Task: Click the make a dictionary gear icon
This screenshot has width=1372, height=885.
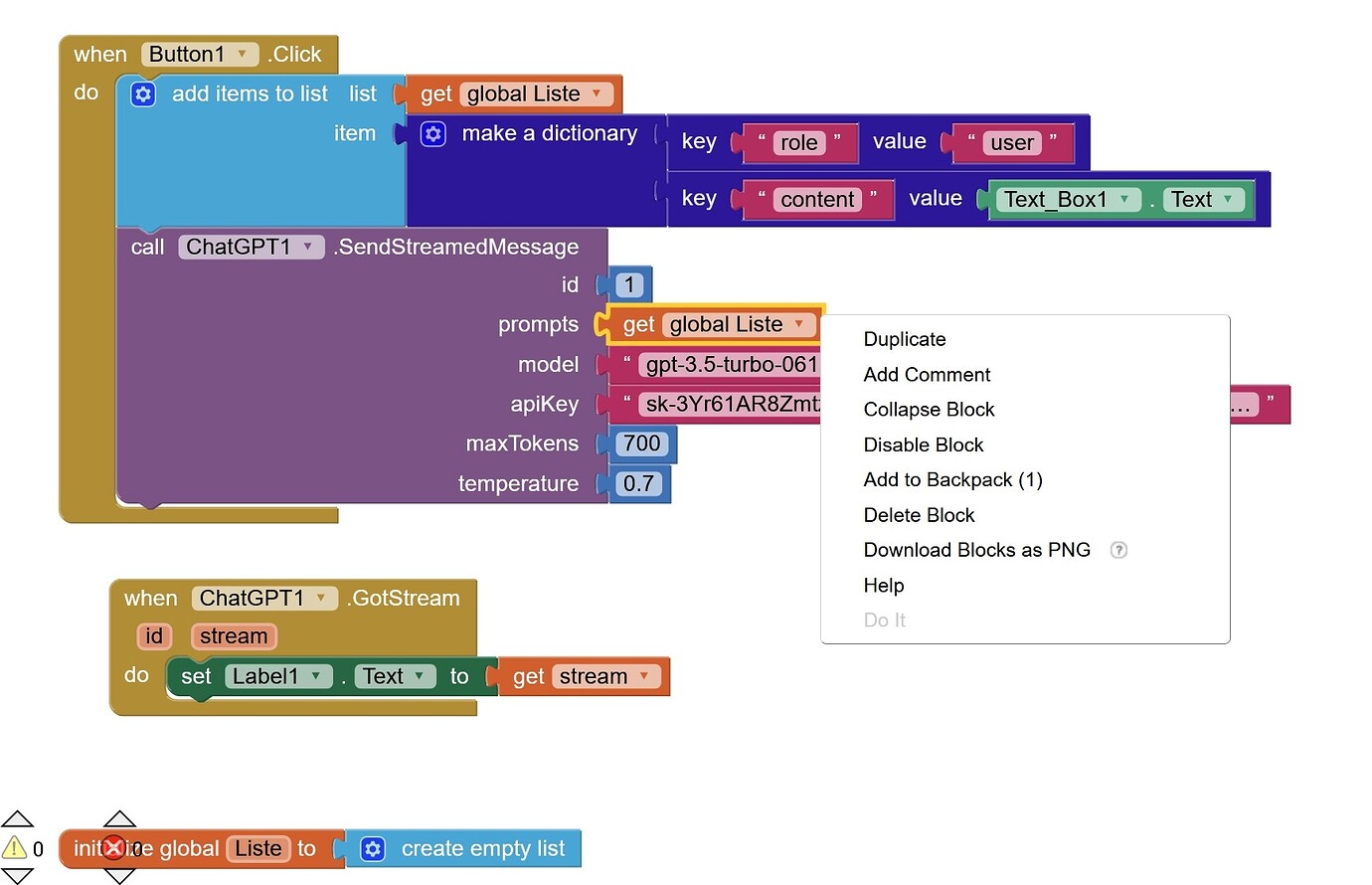Action: pyautogui.click(x=433, y=134)
